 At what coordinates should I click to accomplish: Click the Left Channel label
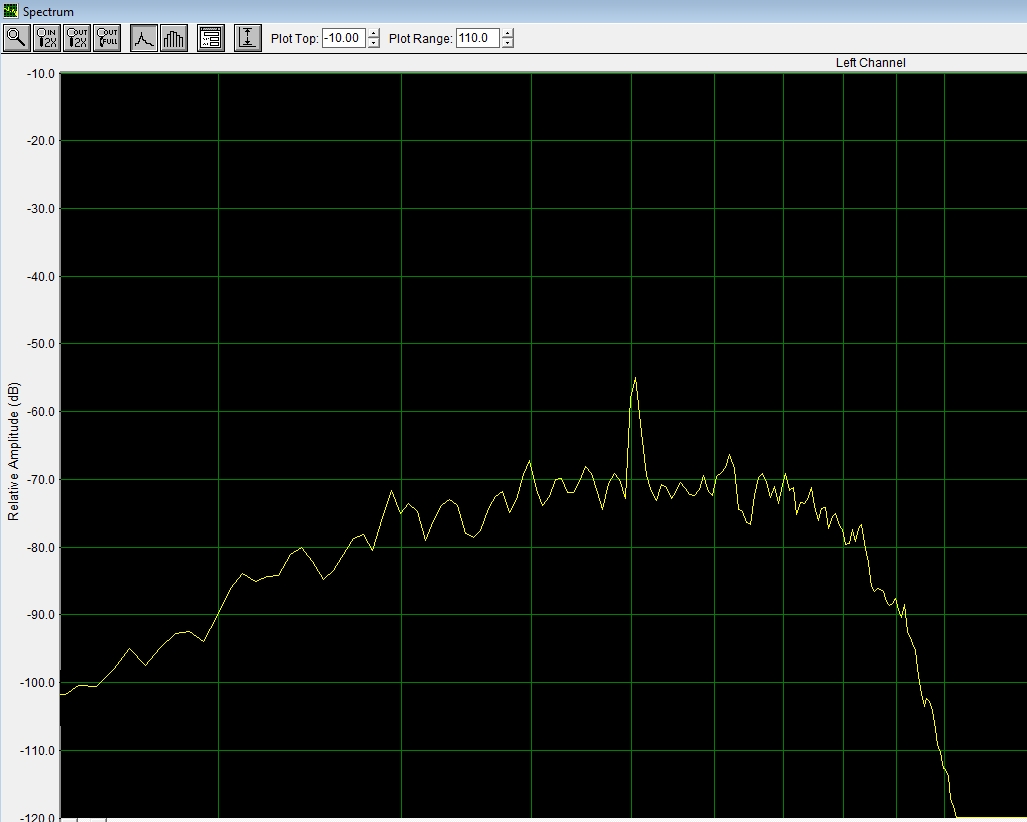[870, 63]
